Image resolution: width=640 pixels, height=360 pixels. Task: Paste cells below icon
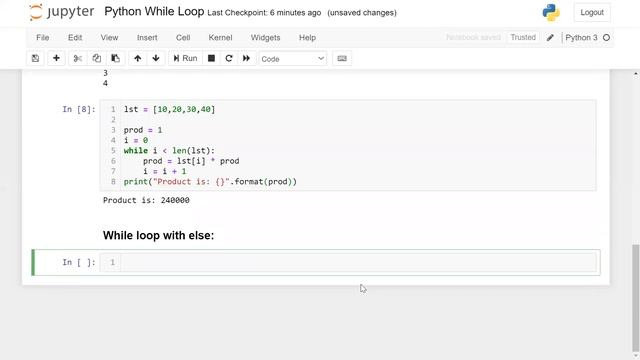116,58
